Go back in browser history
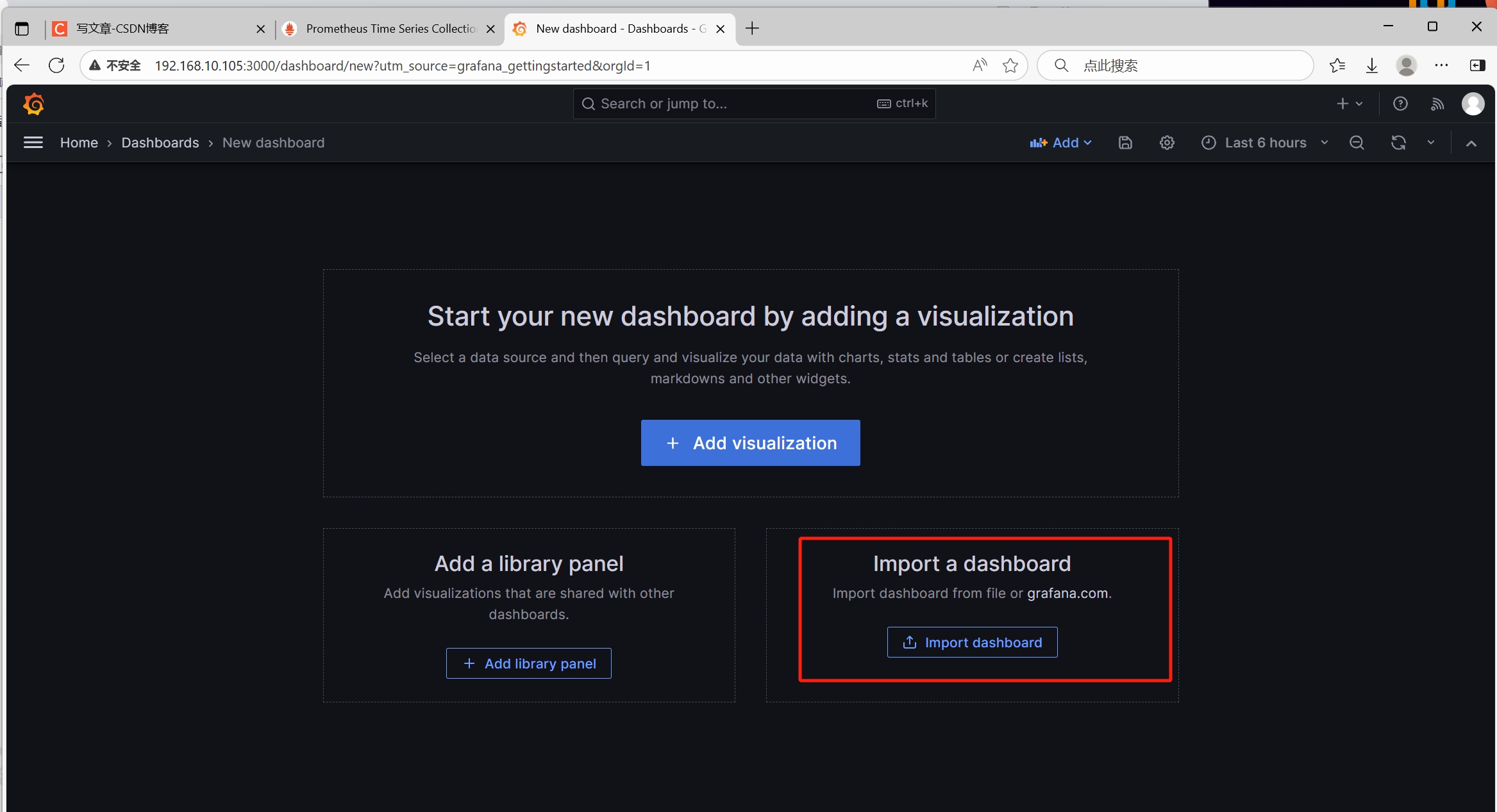1497x812 pixels. pyautogui.click(x=22, y=65)
